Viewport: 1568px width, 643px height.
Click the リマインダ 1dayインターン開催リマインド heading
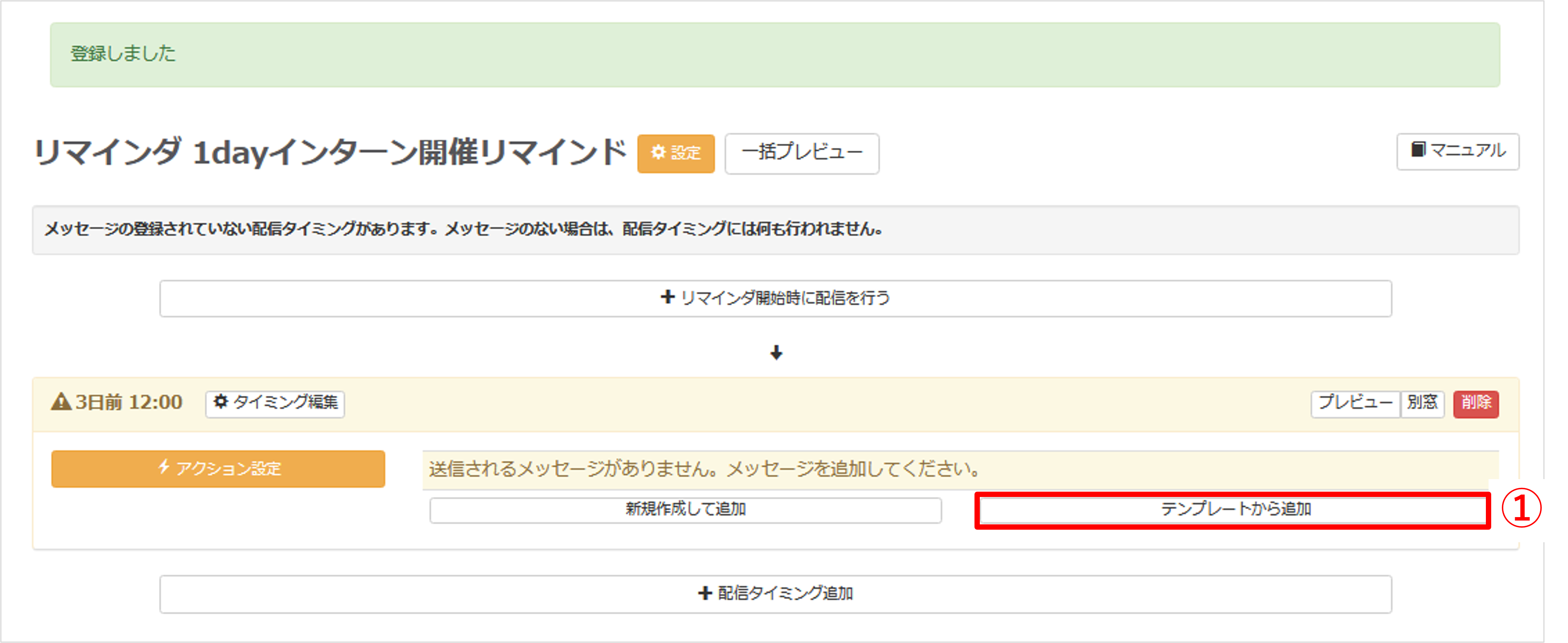329,152
